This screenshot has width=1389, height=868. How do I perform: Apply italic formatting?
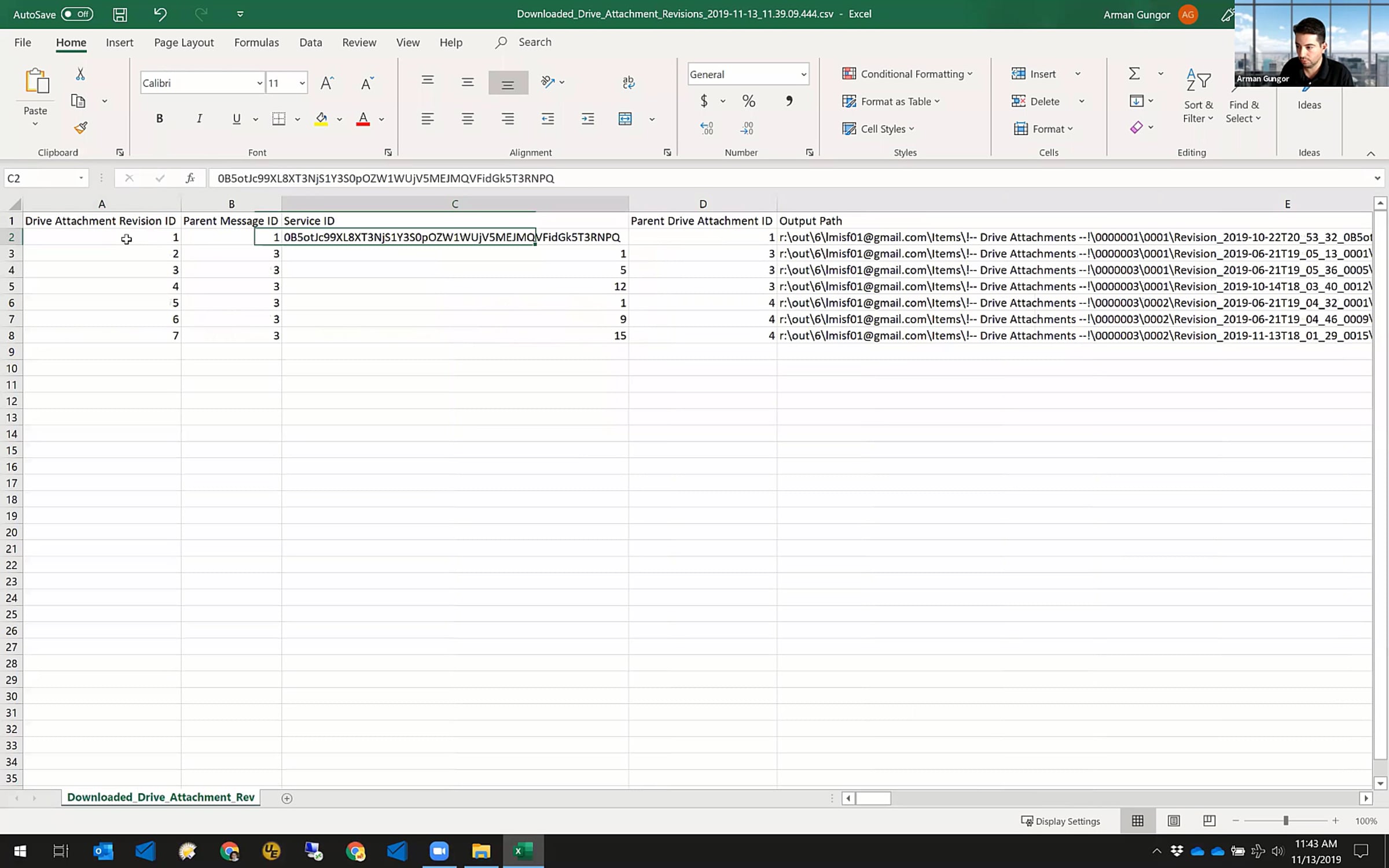(x=199, y=119)
